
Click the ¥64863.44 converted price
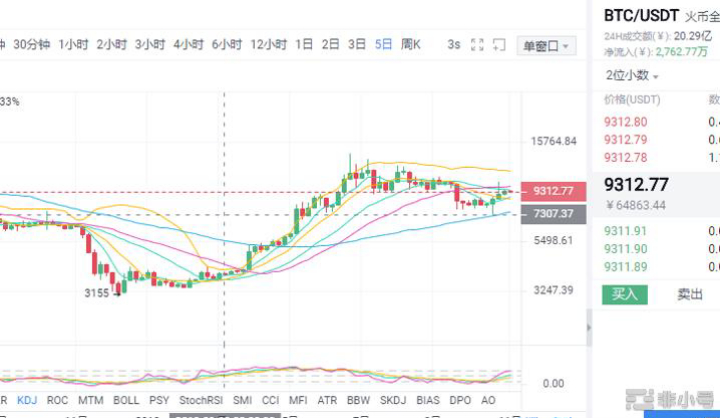click(636, 205)
